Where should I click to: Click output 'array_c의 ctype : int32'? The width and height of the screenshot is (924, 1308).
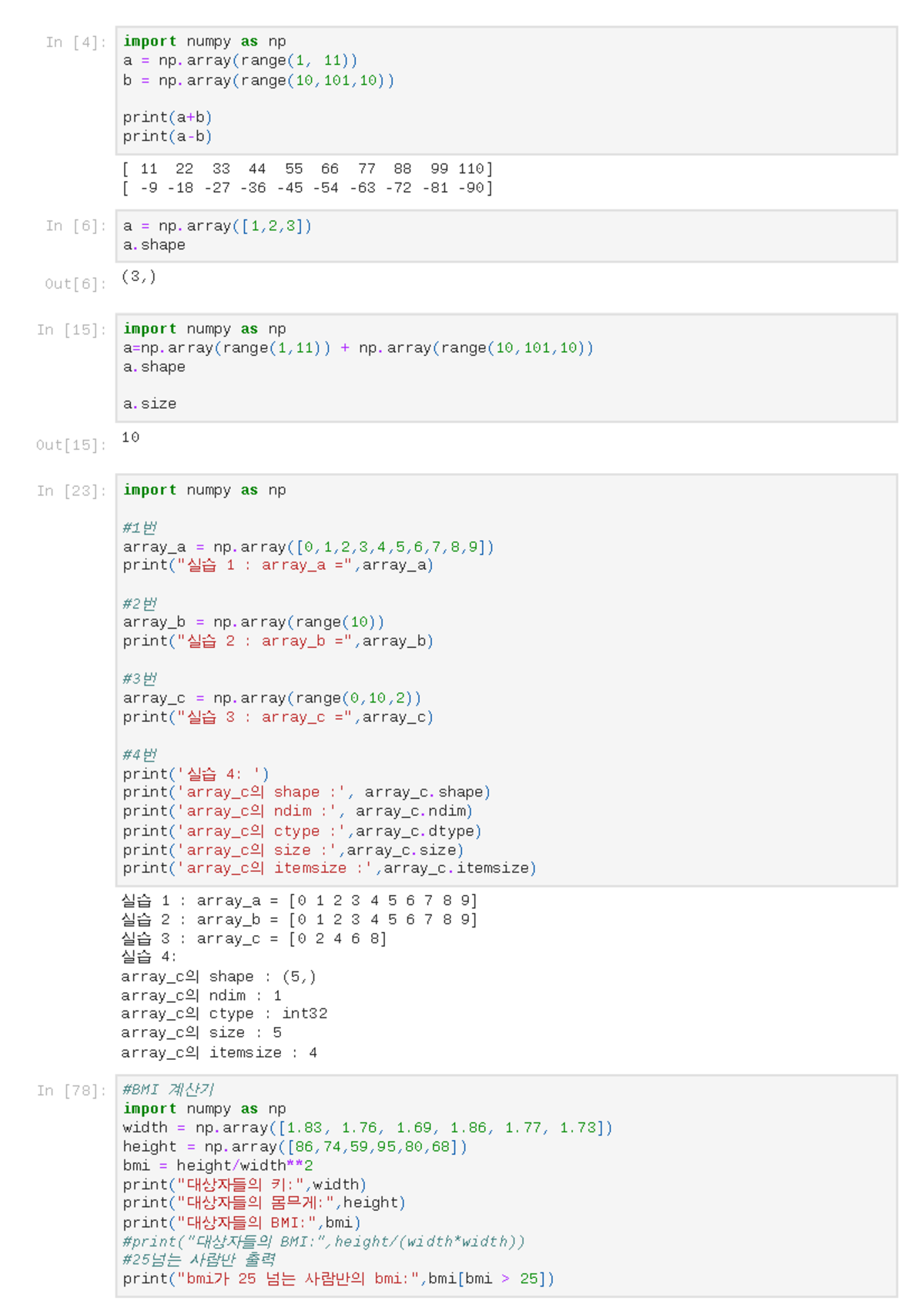click(224, 1014)
